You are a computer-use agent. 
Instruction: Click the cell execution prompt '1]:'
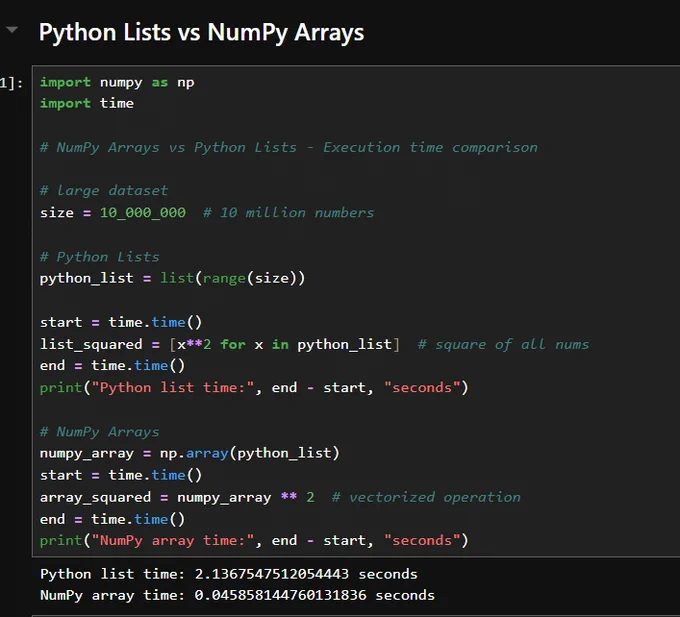pyautogui.click(x=11, y=83)
